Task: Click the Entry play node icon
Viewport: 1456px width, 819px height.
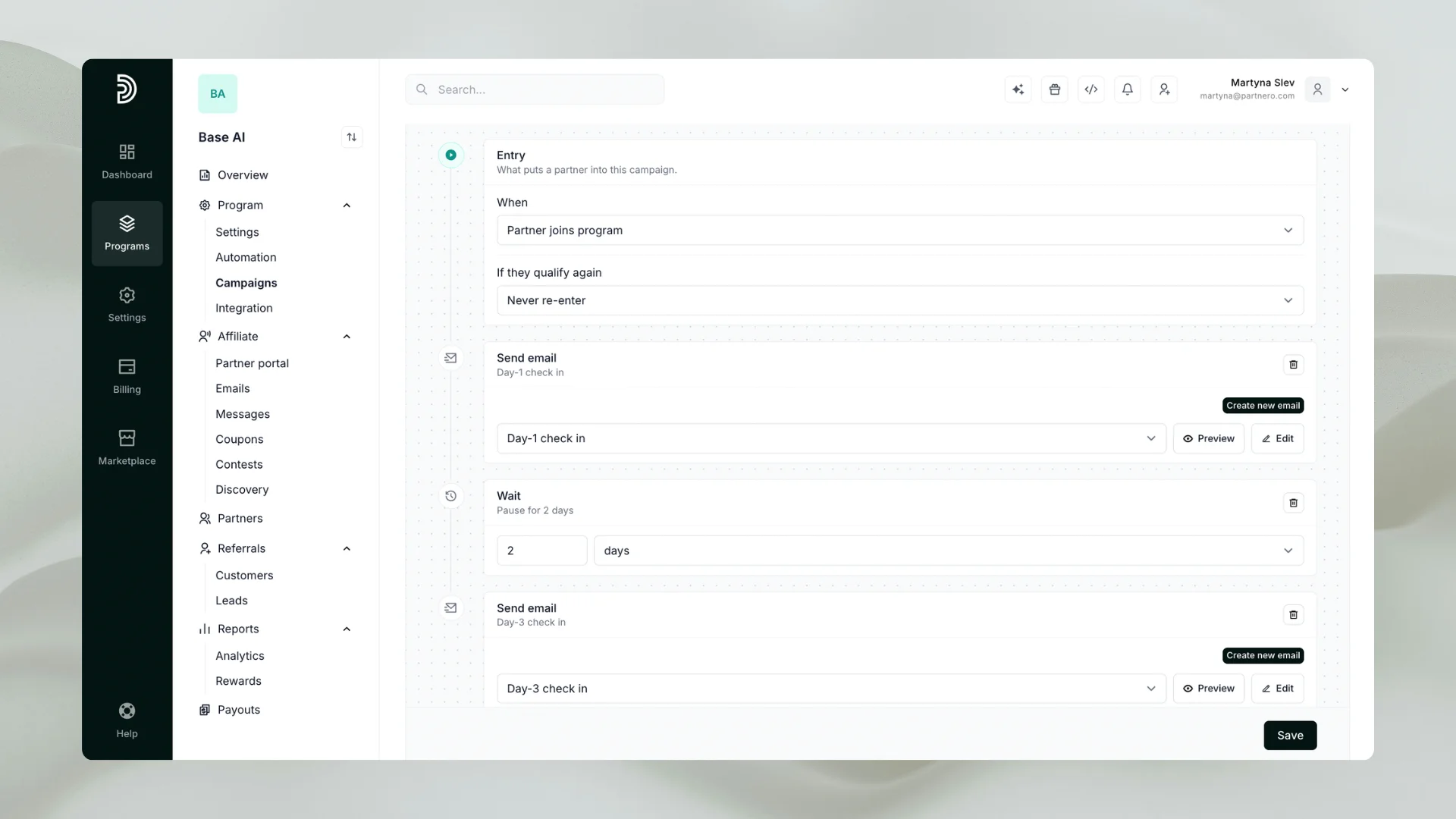Action: click(x=450, y=155)
